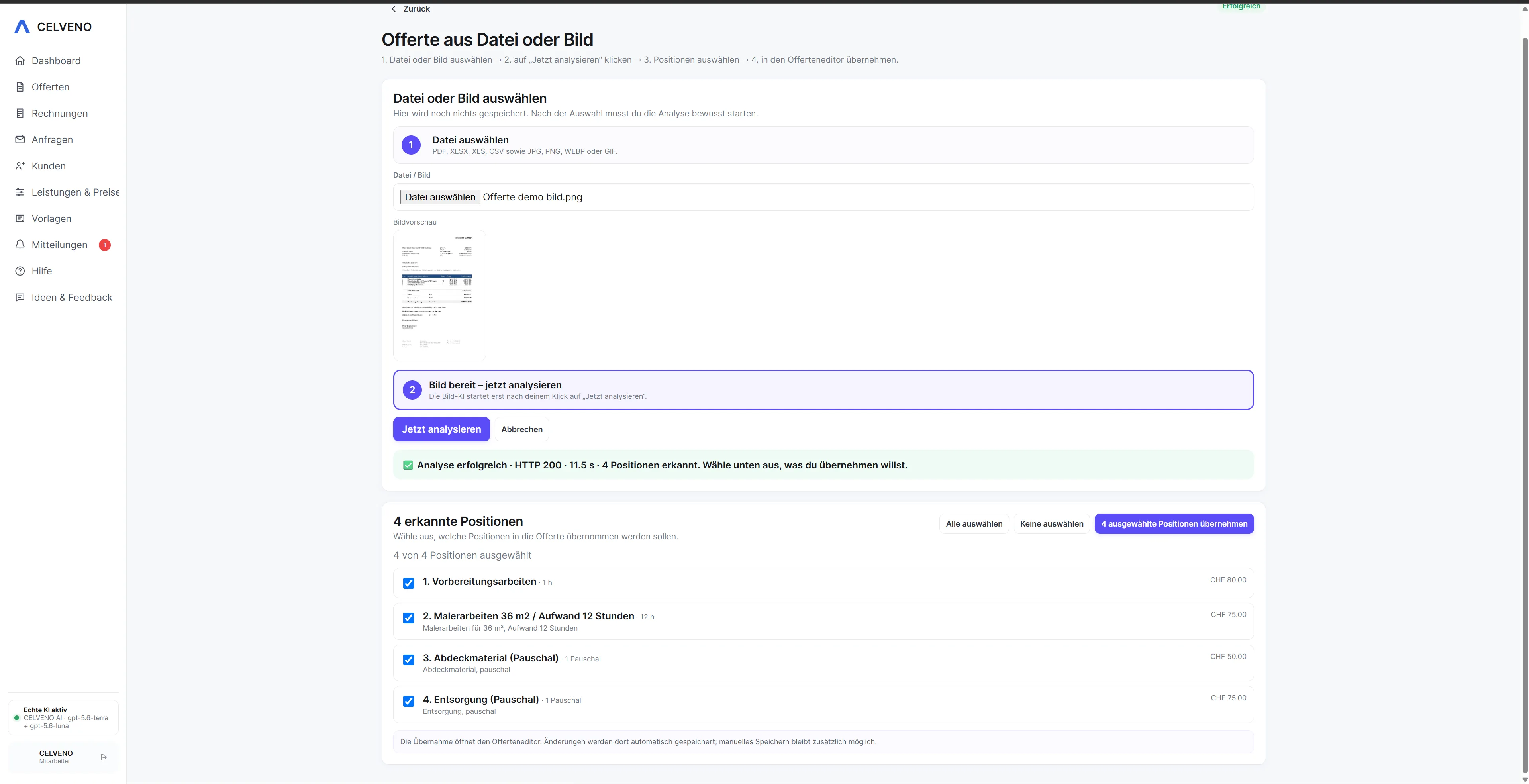
Task: Click the Hilfe question mark icon
Action: coord(20,270)
